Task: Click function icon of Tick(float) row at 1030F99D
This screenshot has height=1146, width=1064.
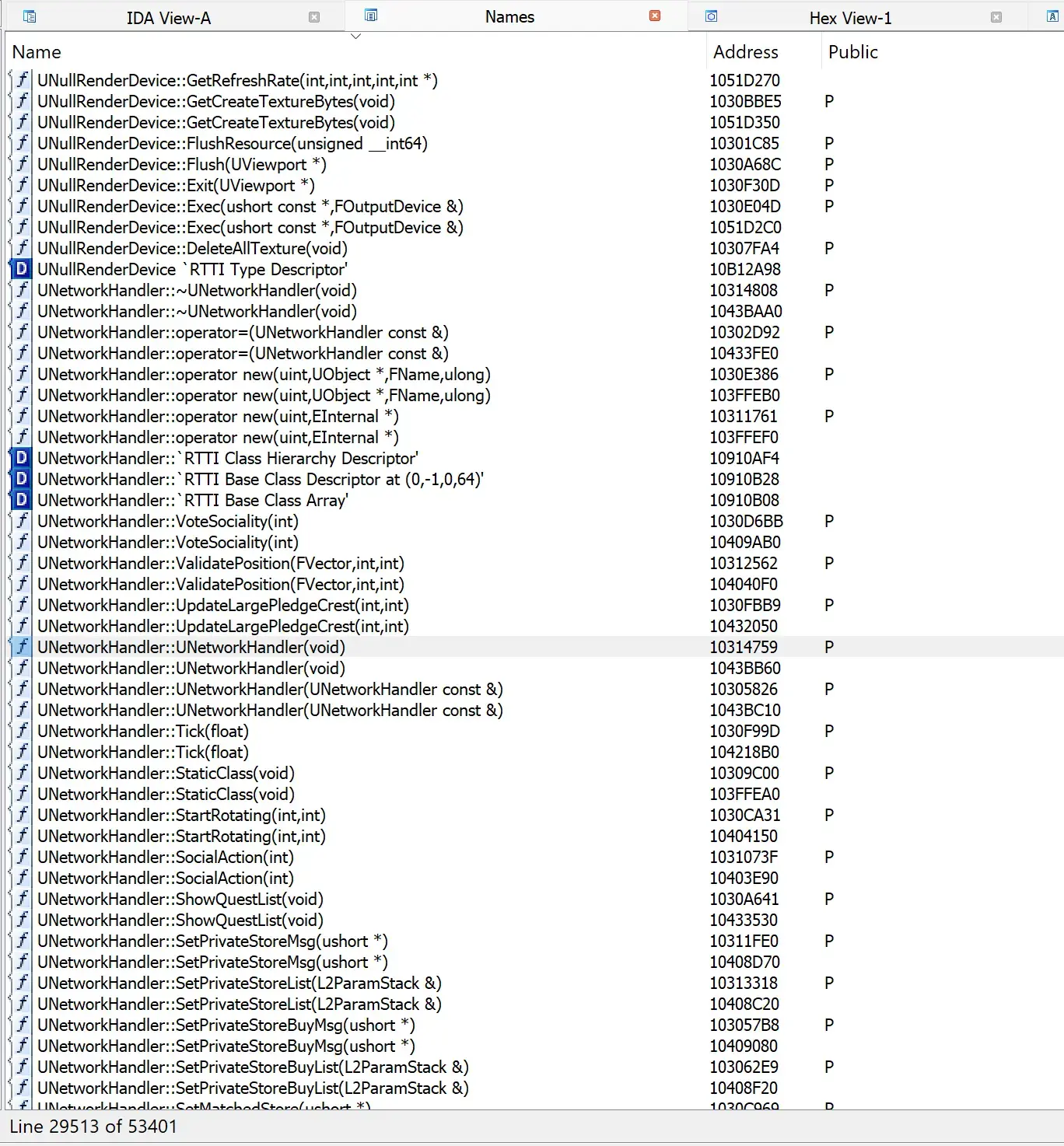Action: pos(22,731)
